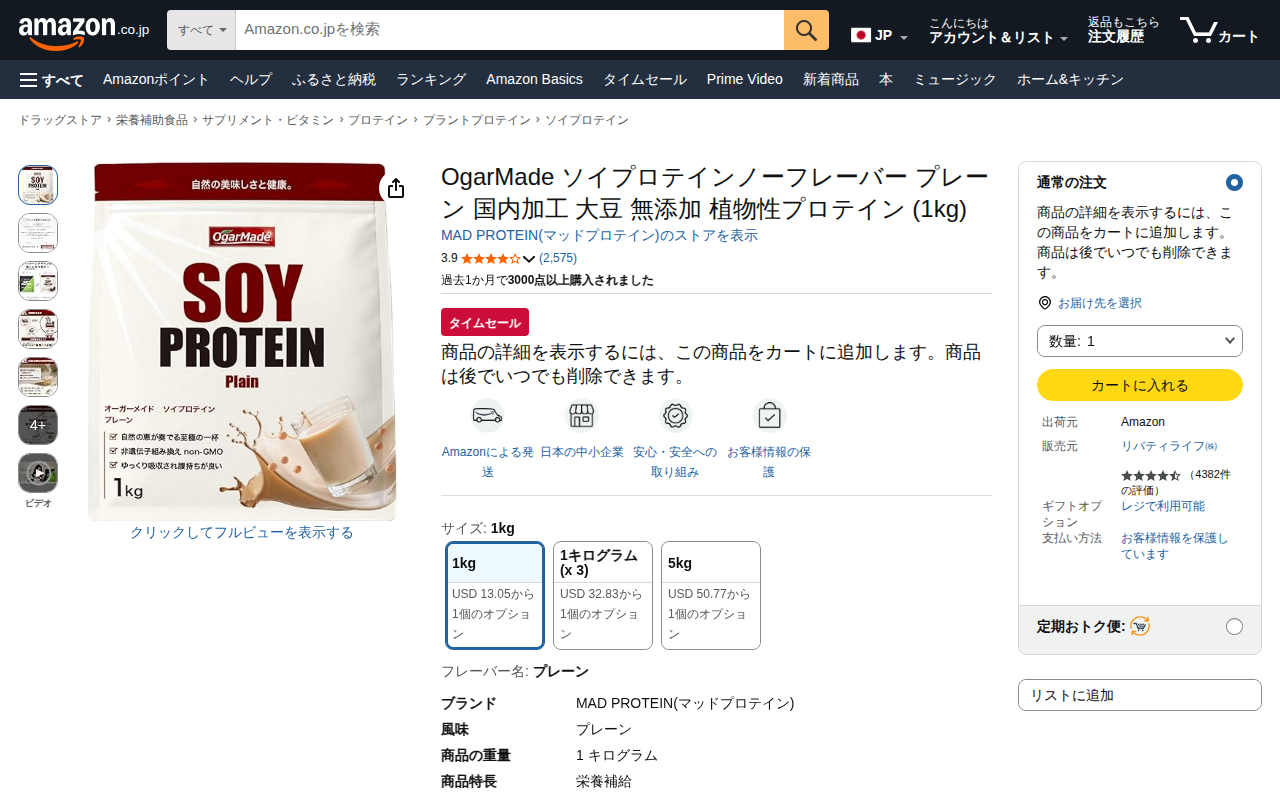Open ふるさと納税 in the nav bar
The height and width of the screenshot is (800, 1280).
click(334, 80)
